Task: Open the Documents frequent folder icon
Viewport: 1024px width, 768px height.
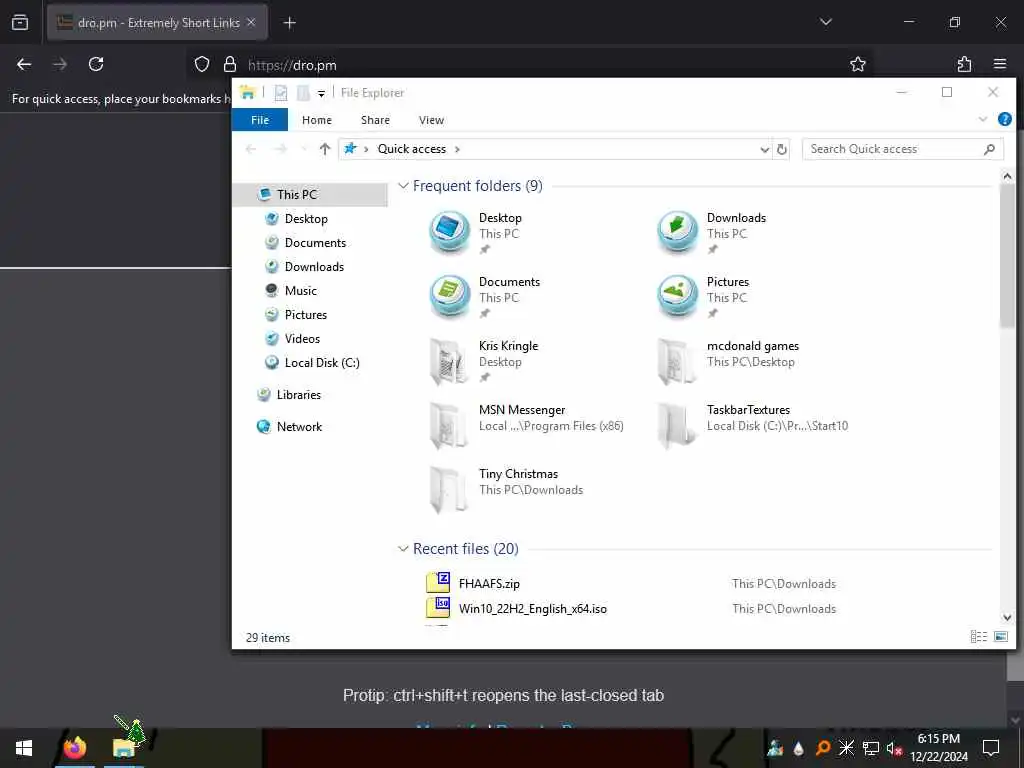Action: [x=449, y=295]
